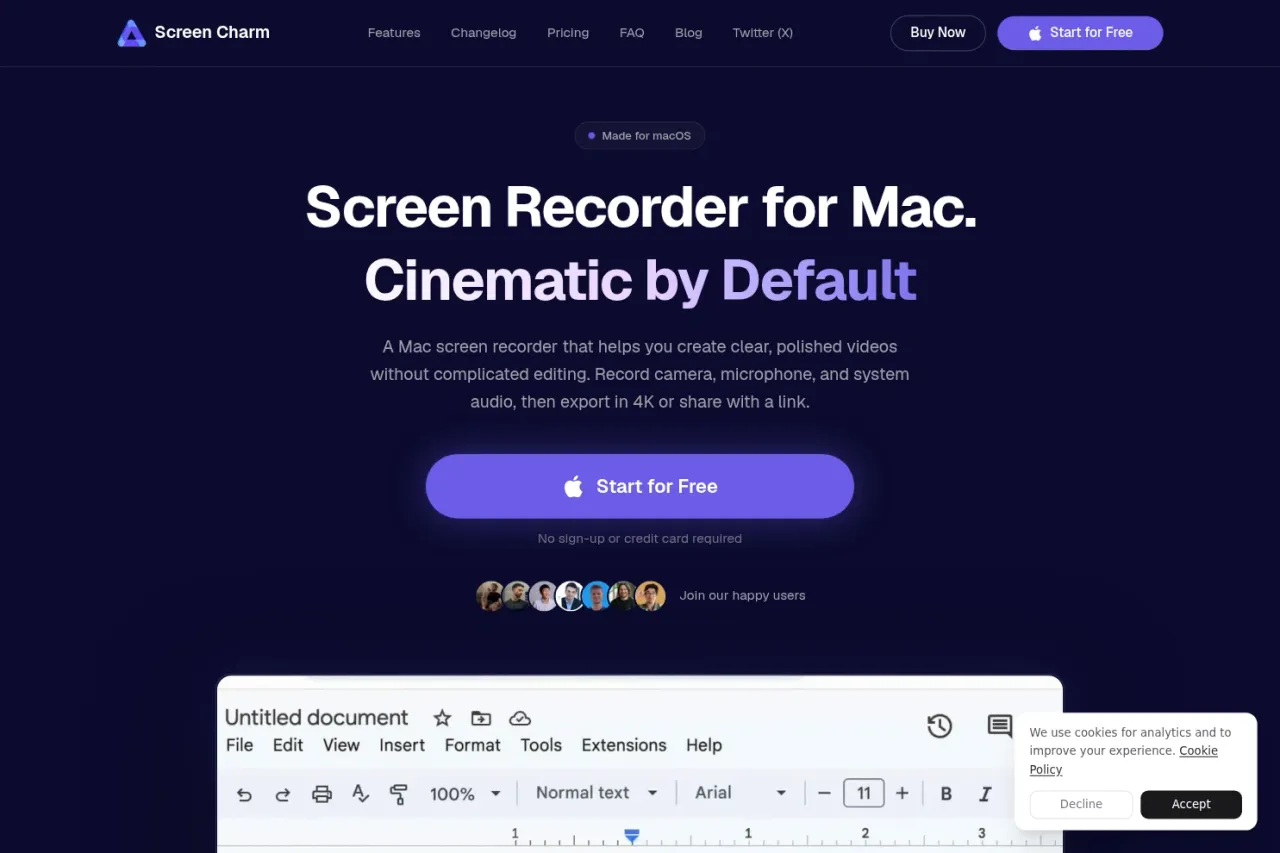Click the Untitled document title field
This screenshot has width=1280, height=853.
pyautogui.click(x=317, y=717)
